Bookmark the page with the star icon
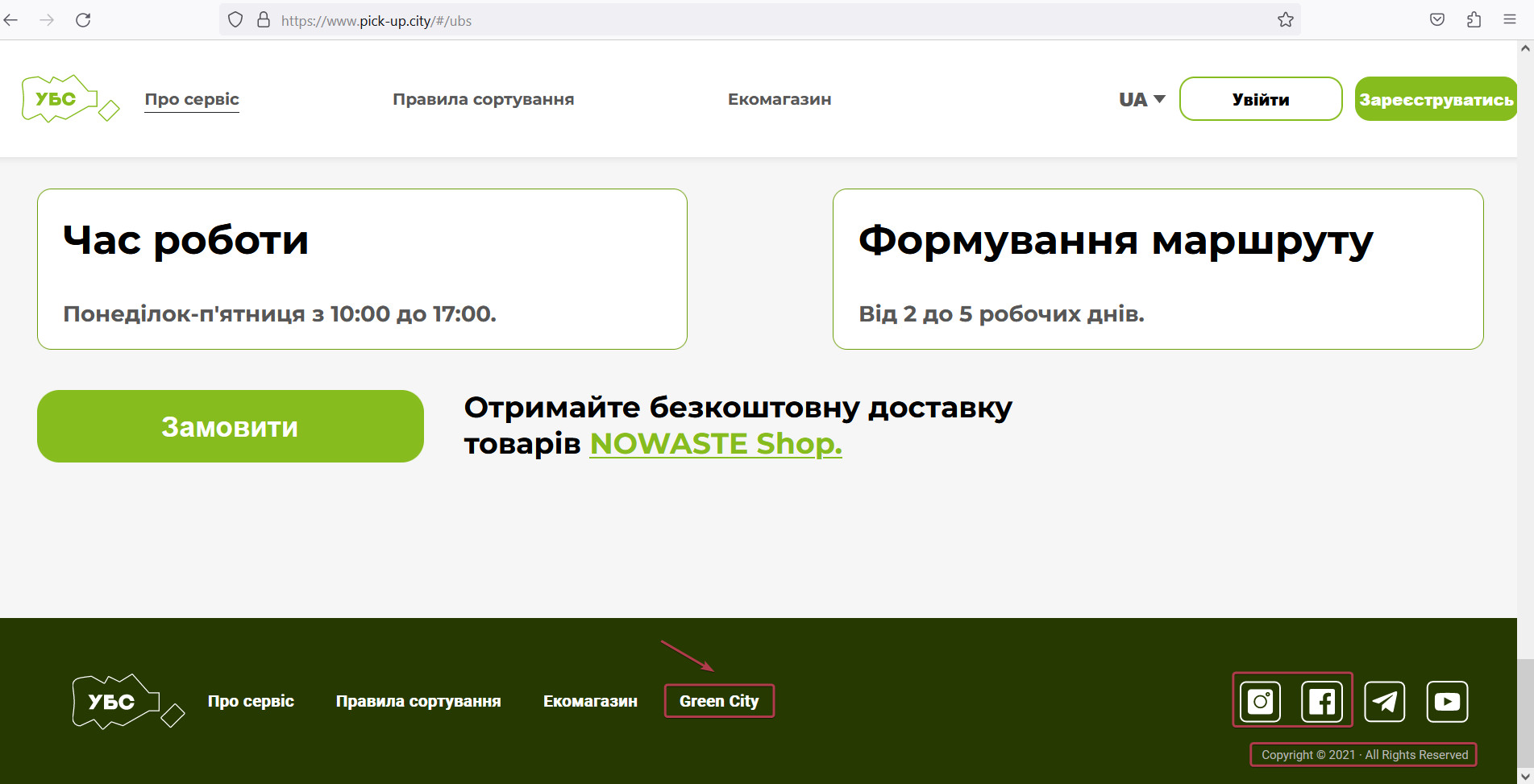This screenshot has height=784, width=1534. [x=1285, y=19]
